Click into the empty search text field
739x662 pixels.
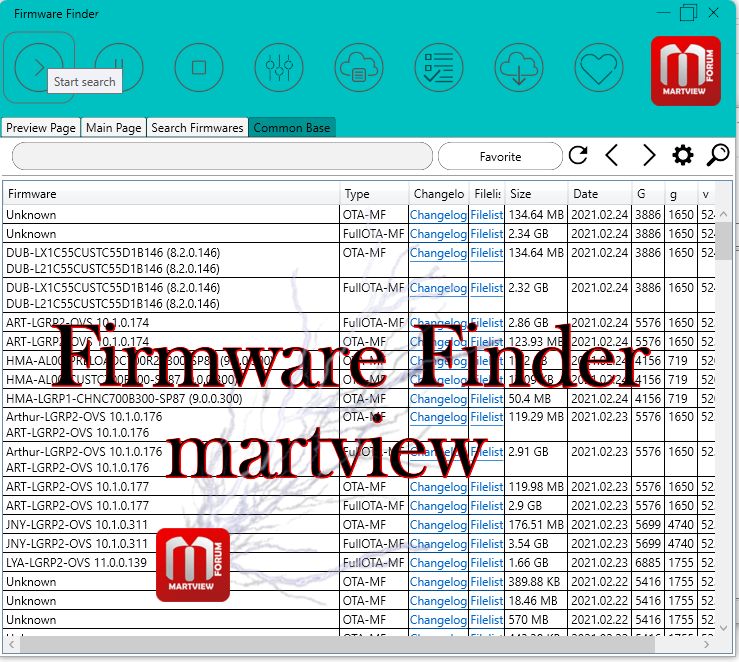click(222, 156)
